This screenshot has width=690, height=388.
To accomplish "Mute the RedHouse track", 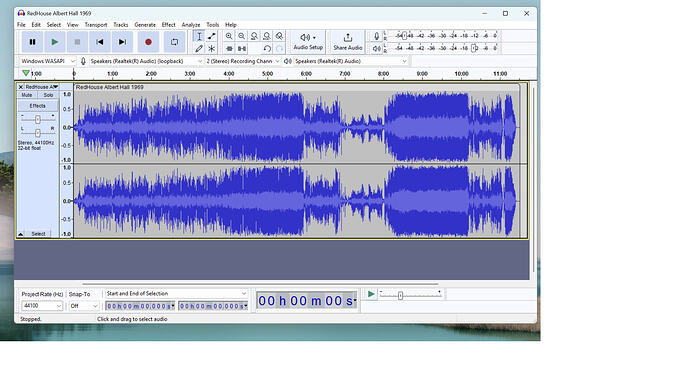I will pyautogui.click(x=27, y=95).
